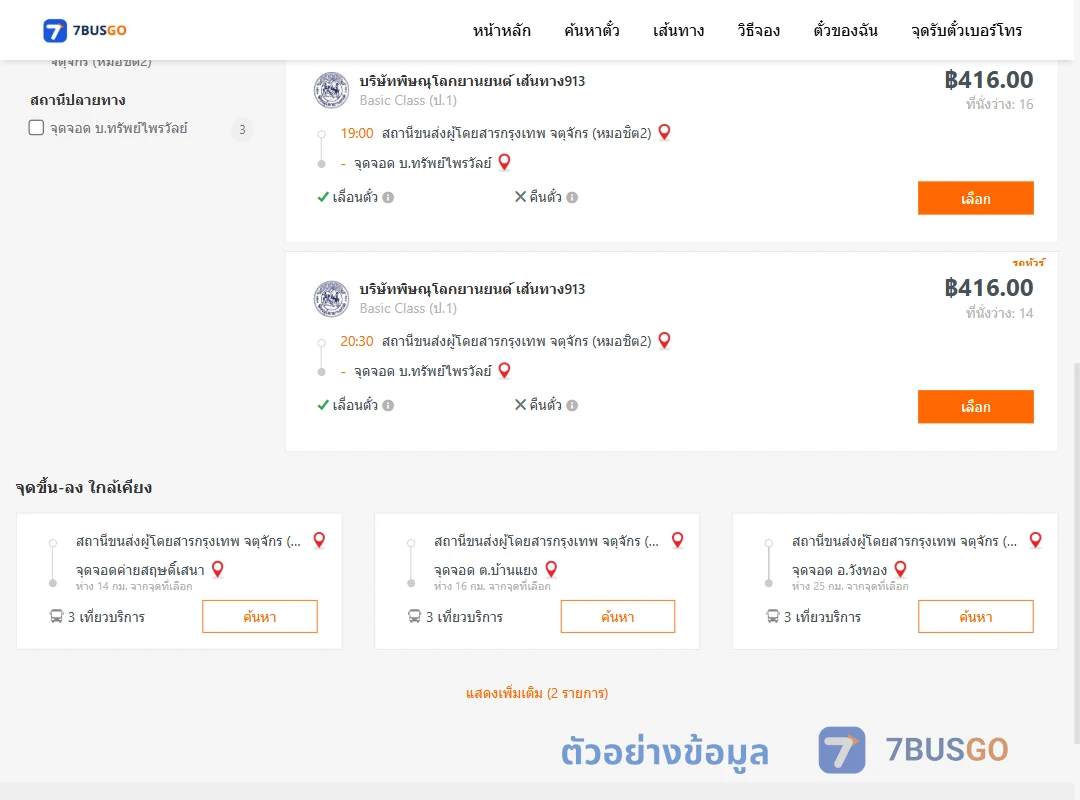Open map pin beside จุดจอด อ.วังทอง
Image resolution: width=1080 pixels, height=800 pixels.
(900, 569)
